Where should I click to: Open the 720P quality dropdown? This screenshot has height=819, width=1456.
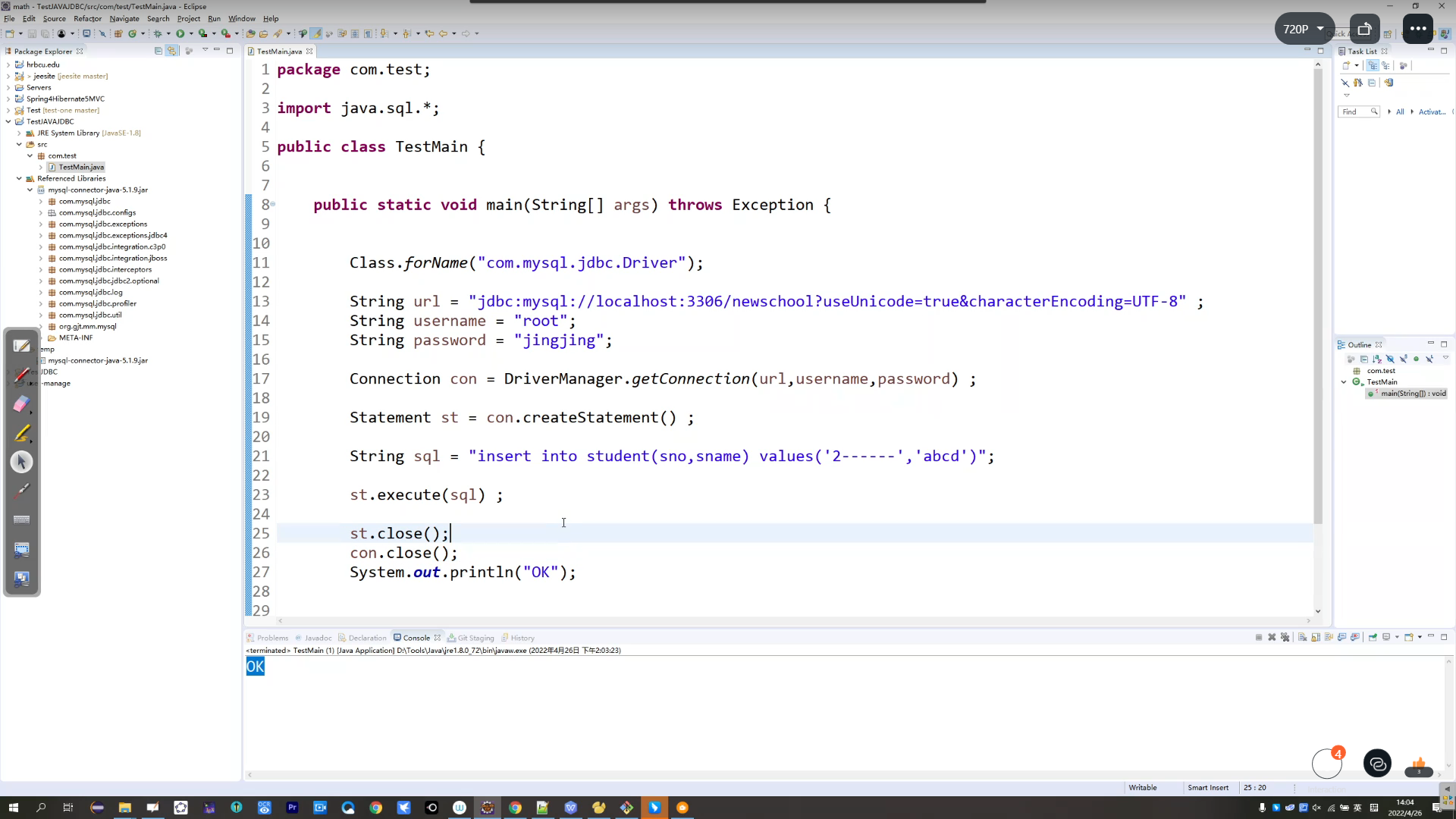coord(1304,29)
